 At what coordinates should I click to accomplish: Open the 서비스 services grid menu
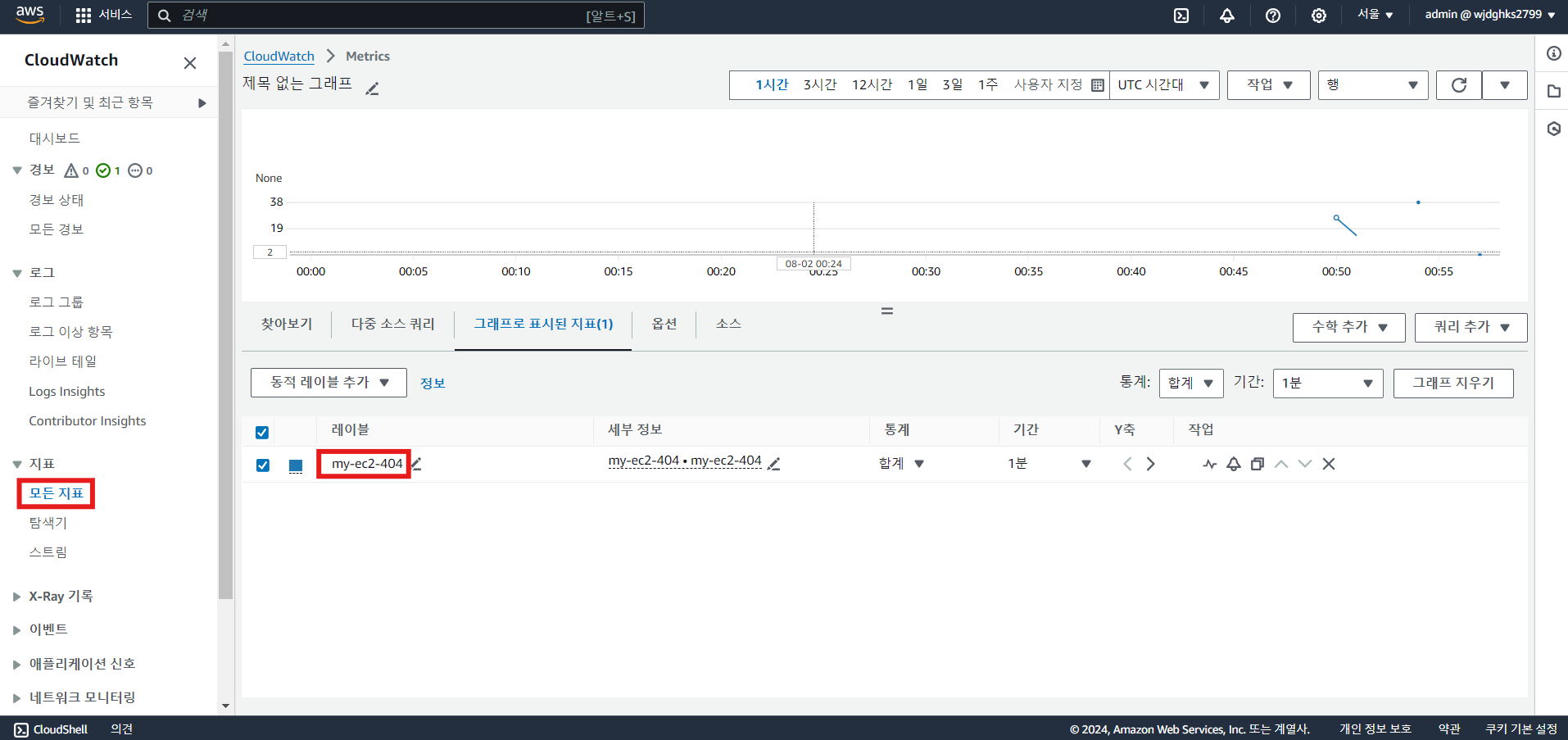103,15
